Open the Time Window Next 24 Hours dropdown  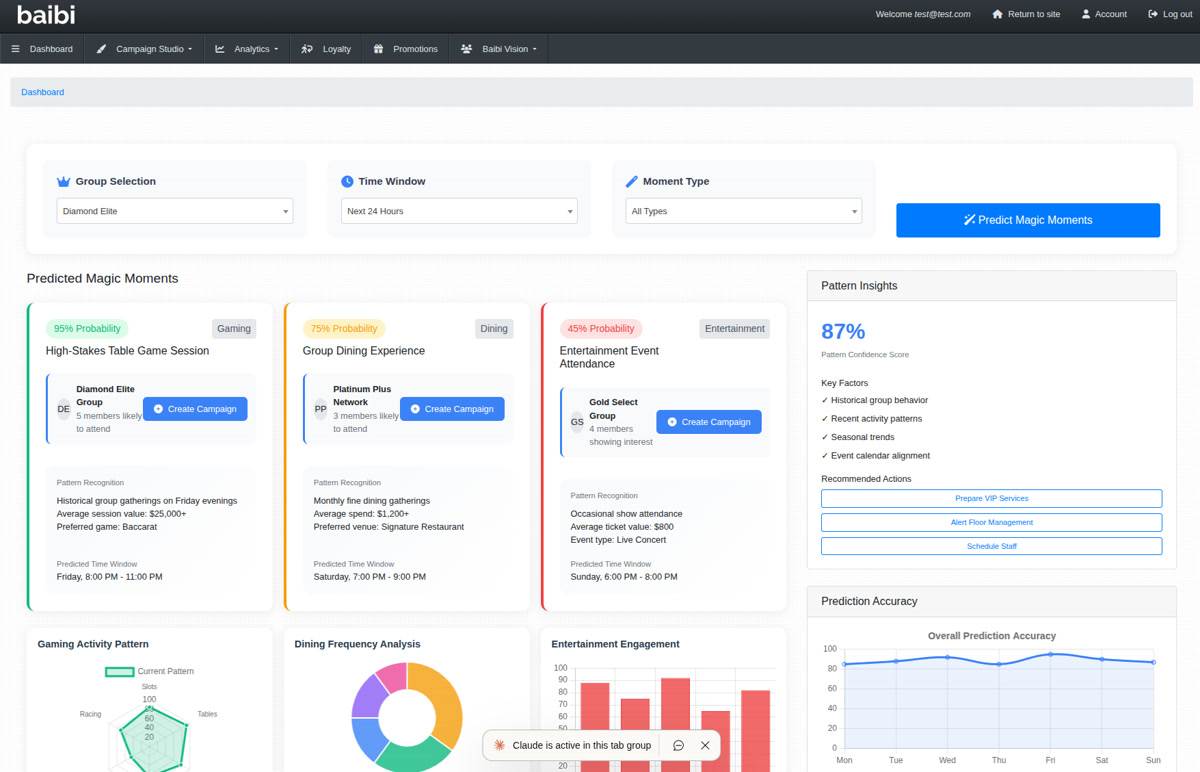tap(459, 211)
